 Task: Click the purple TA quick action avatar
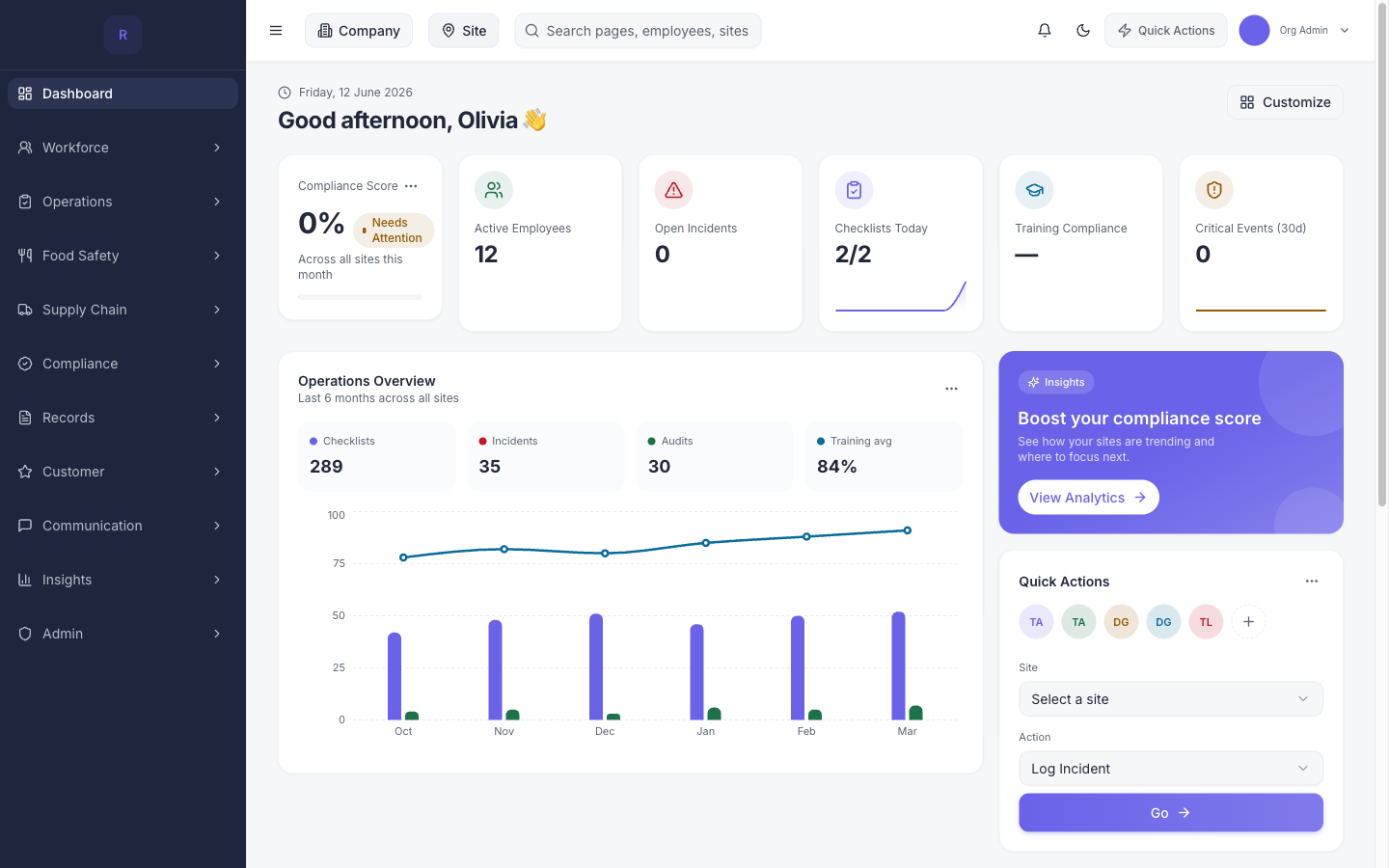pyautogui.click(x=1036, y=622)
